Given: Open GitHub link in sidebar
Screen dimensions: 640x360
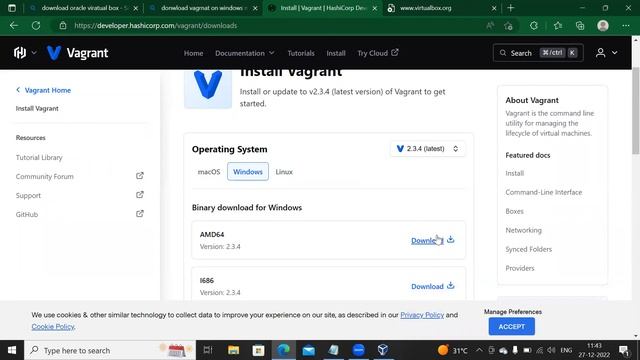Looking at the screenshot, I should pyautogui.click(x=27, y=214).
